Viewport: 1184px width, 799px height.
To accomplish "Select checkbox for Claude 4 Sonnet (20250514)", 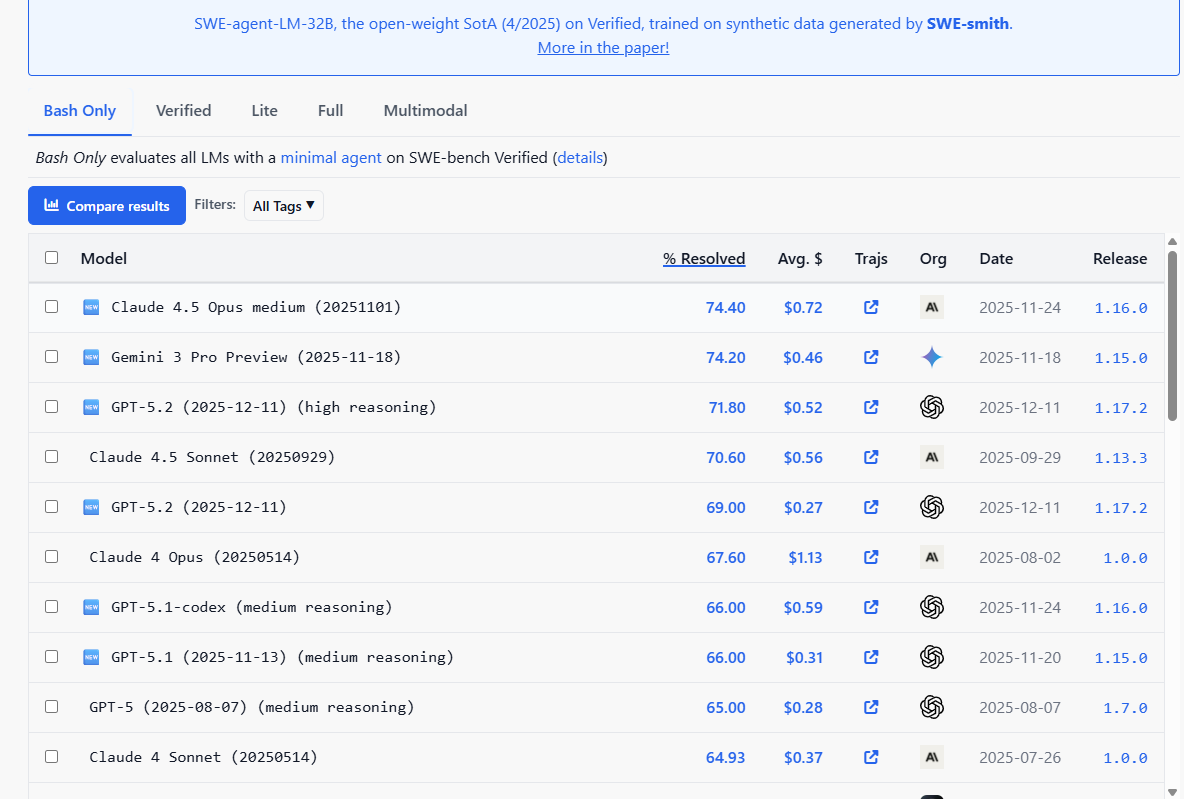I will click(52, 757).
